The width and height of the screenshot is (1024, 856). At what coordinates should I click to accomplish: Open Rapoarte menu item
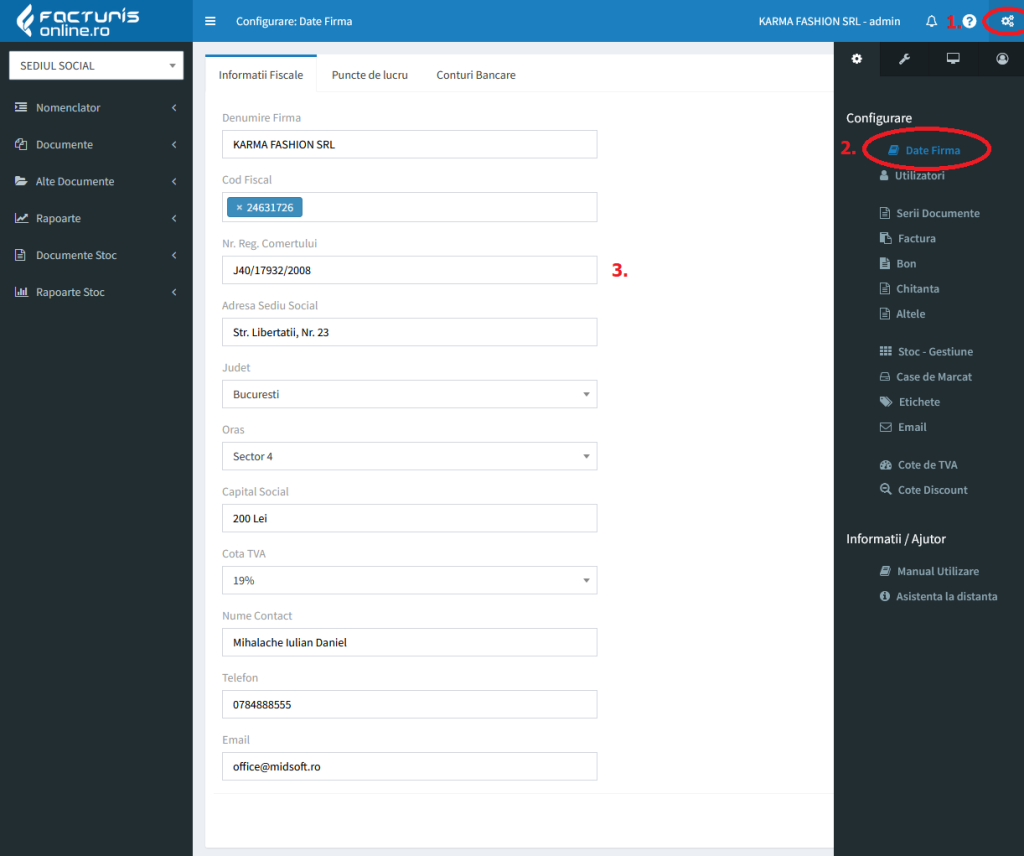(x=96, y=218)
